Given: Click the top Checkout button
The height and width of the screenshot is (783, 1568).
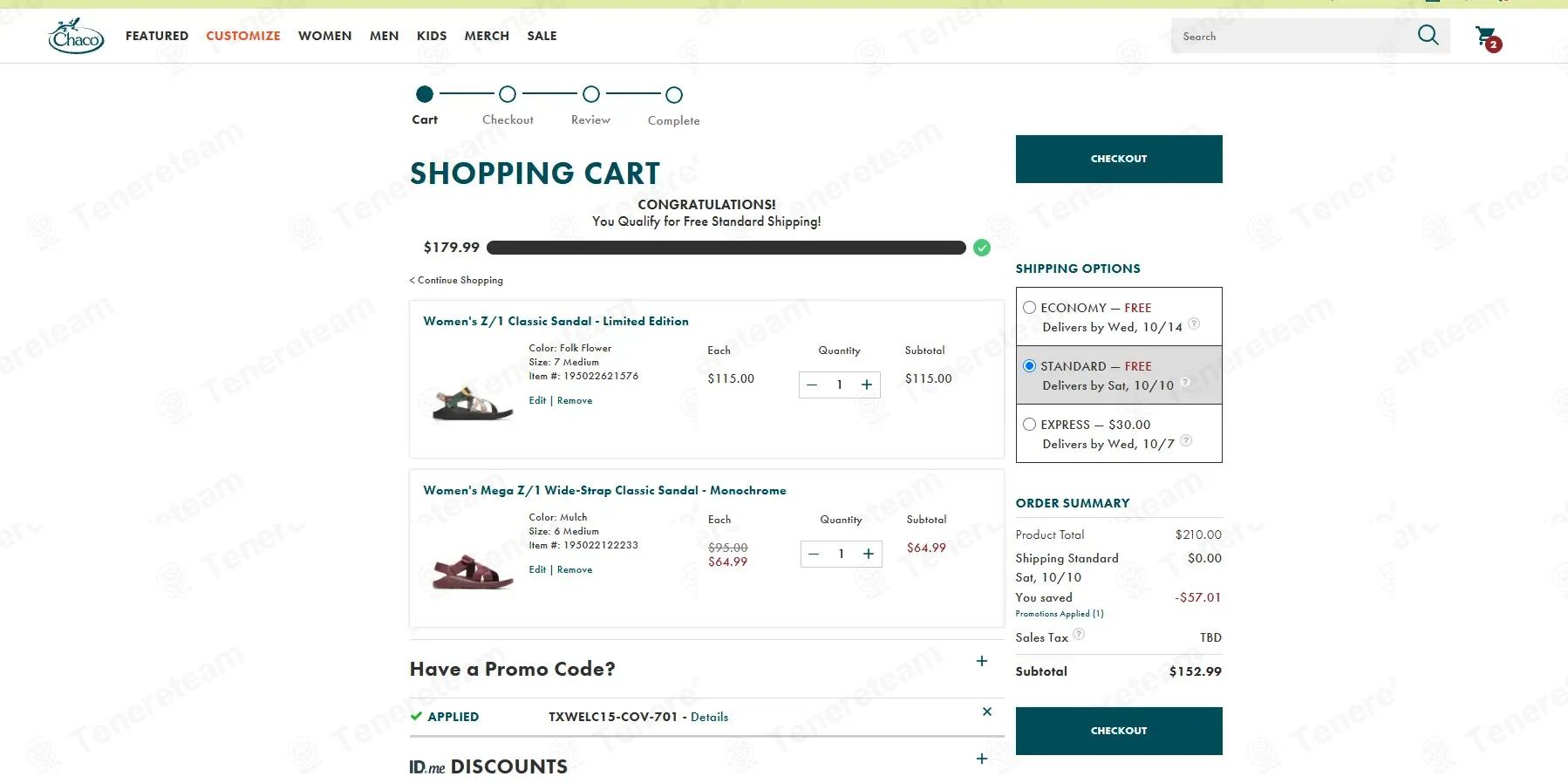Looking at the screenshot, I should (x=1119, y=159).
